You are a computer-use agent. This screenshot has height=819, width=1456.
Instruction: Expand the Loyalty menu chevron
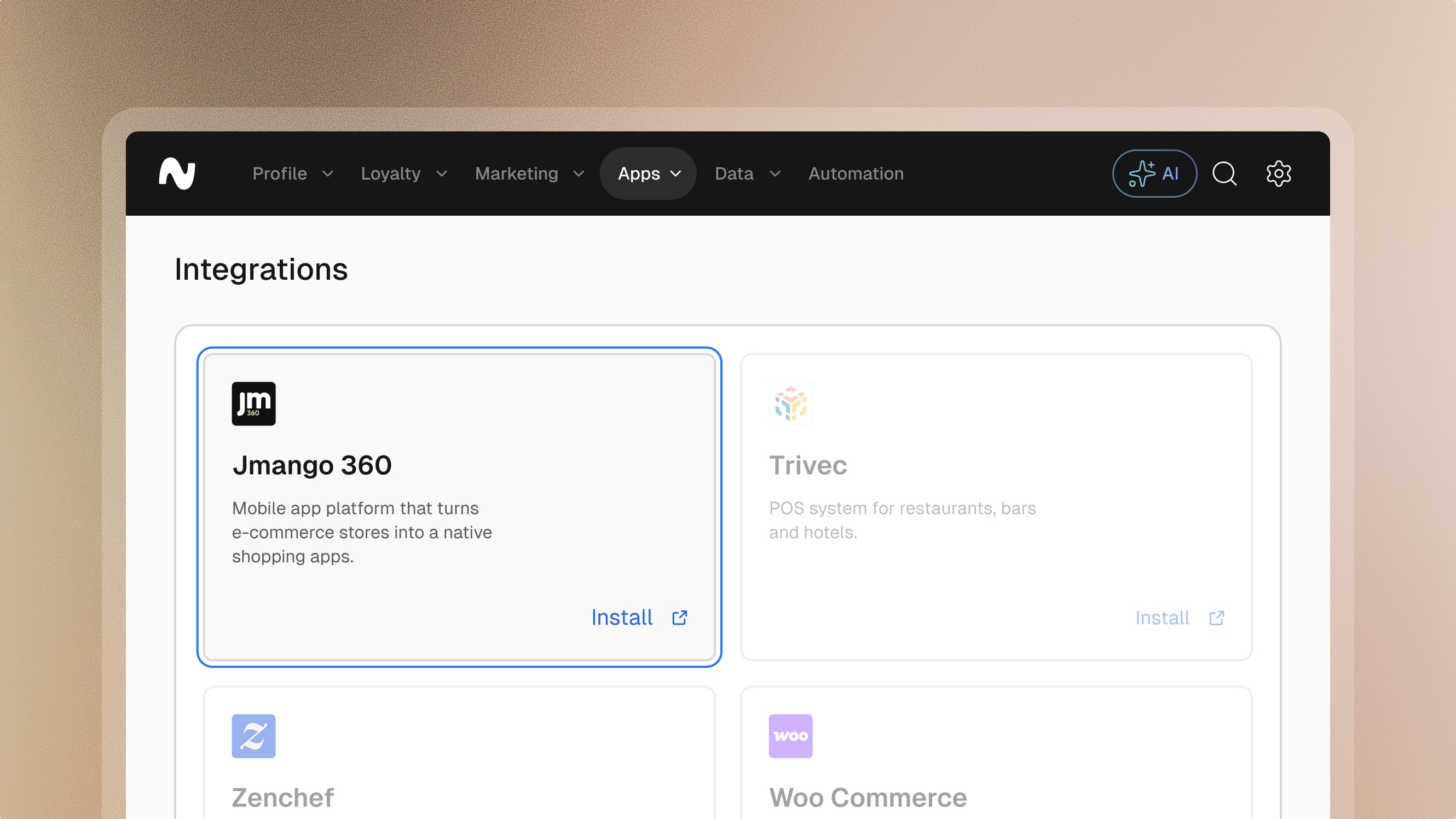point(441,174)
